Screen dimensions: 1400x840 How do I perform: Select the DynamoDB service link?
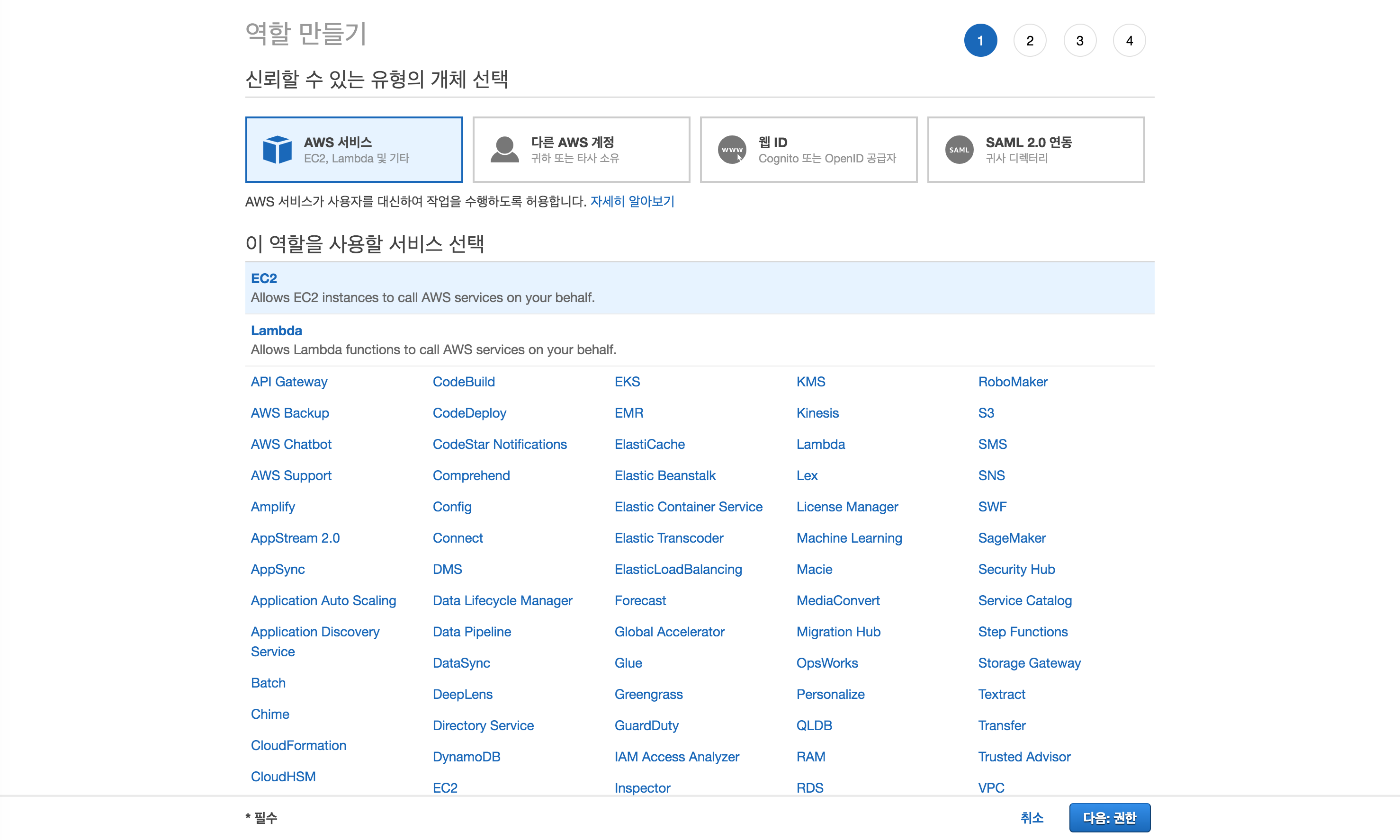[467, 757]
